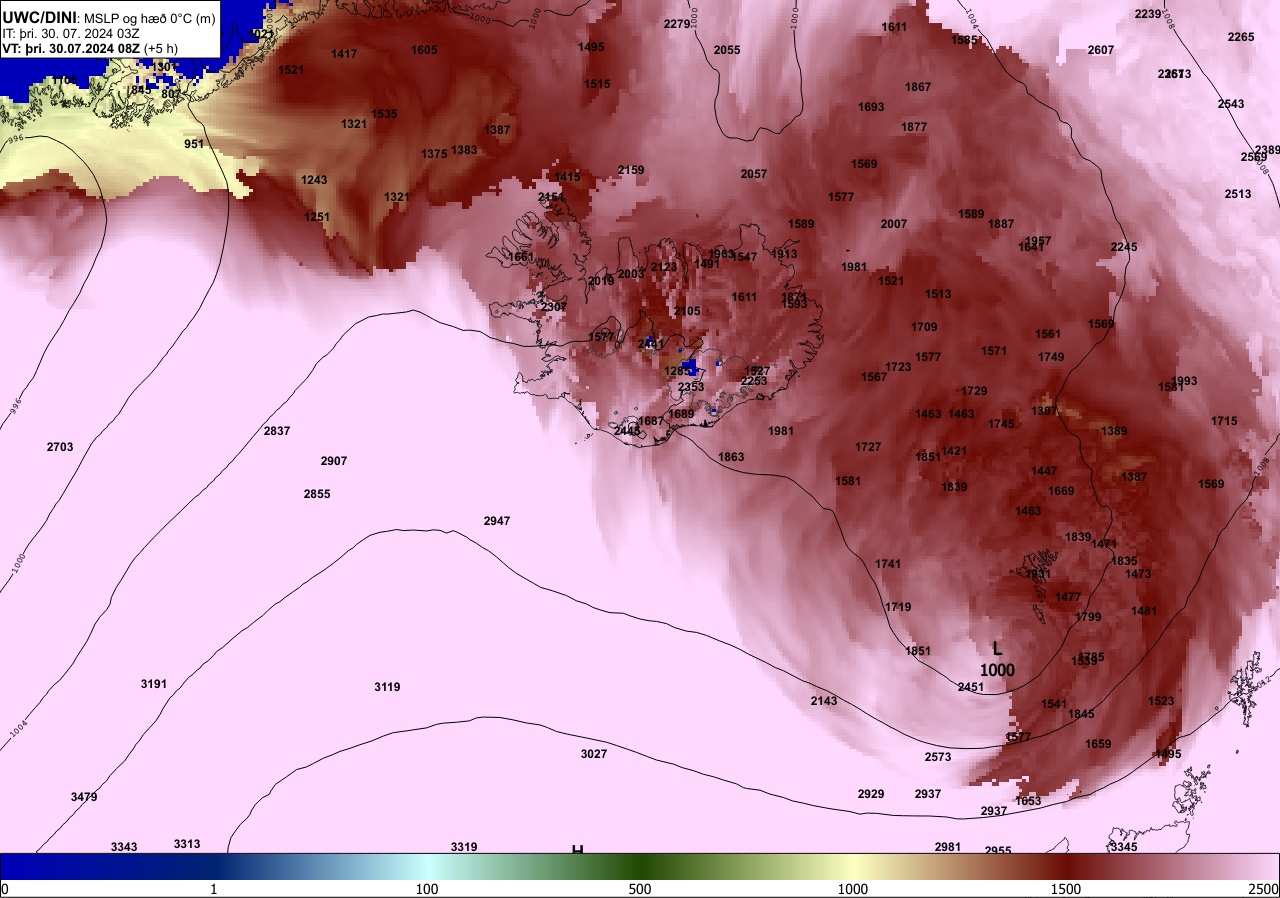This screenshot has width=1280, height=898.
Task: Click the value 3479
Action: (84, 797)
